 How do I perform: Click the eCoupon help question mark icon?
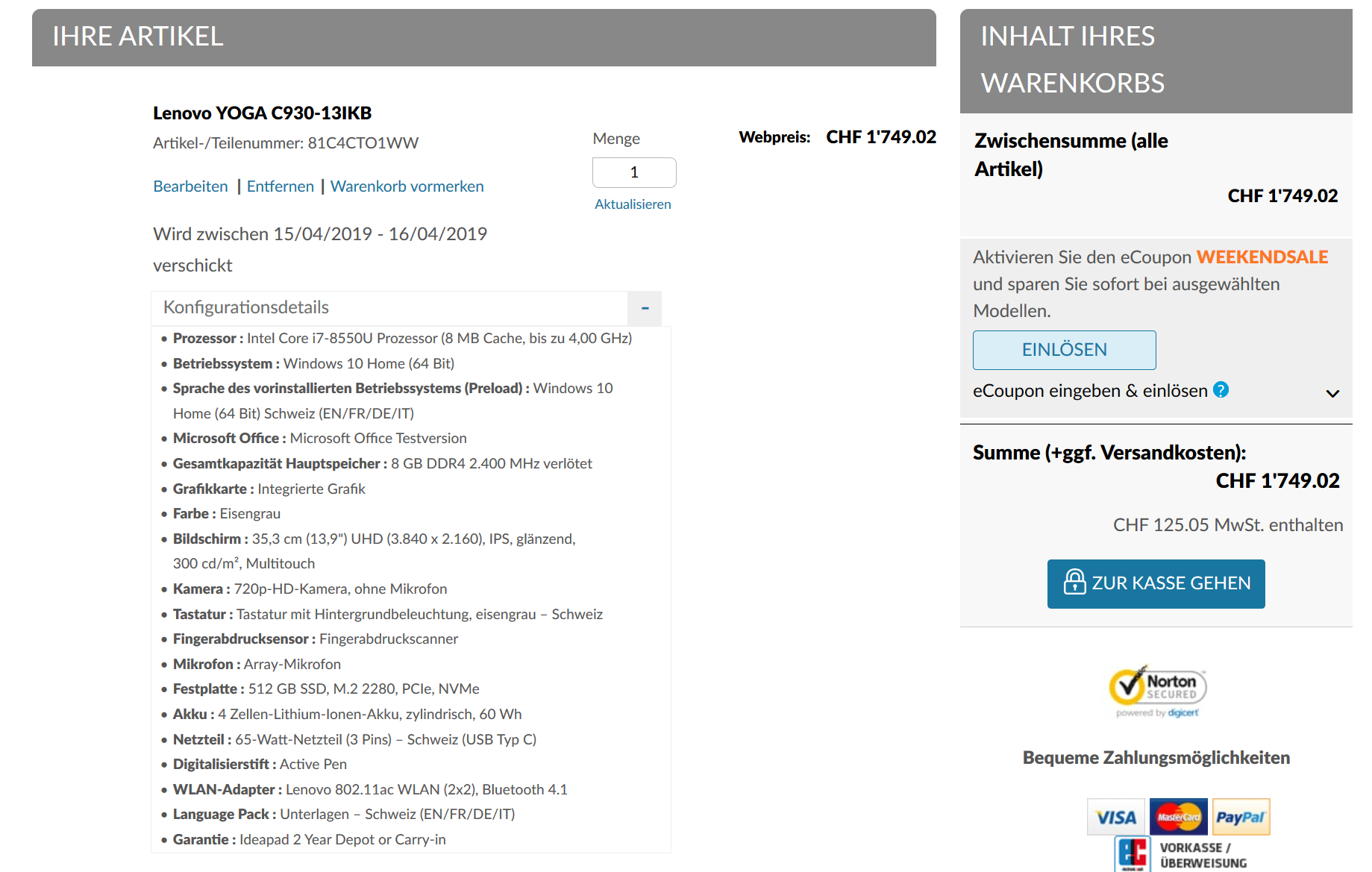point(1221,389)
